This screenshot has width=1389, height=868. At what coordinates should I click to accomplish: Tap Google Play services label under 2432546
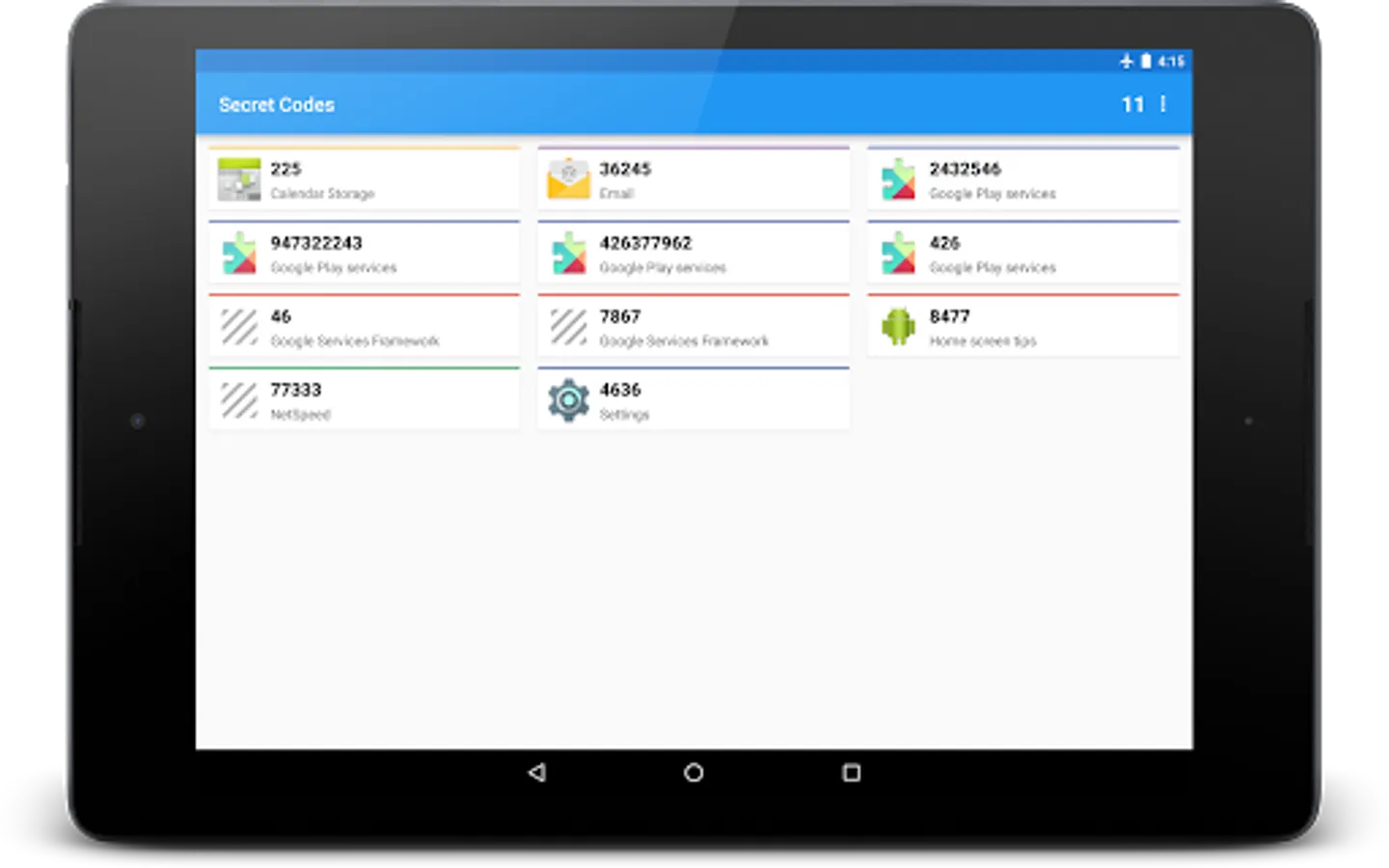point(993,194)
